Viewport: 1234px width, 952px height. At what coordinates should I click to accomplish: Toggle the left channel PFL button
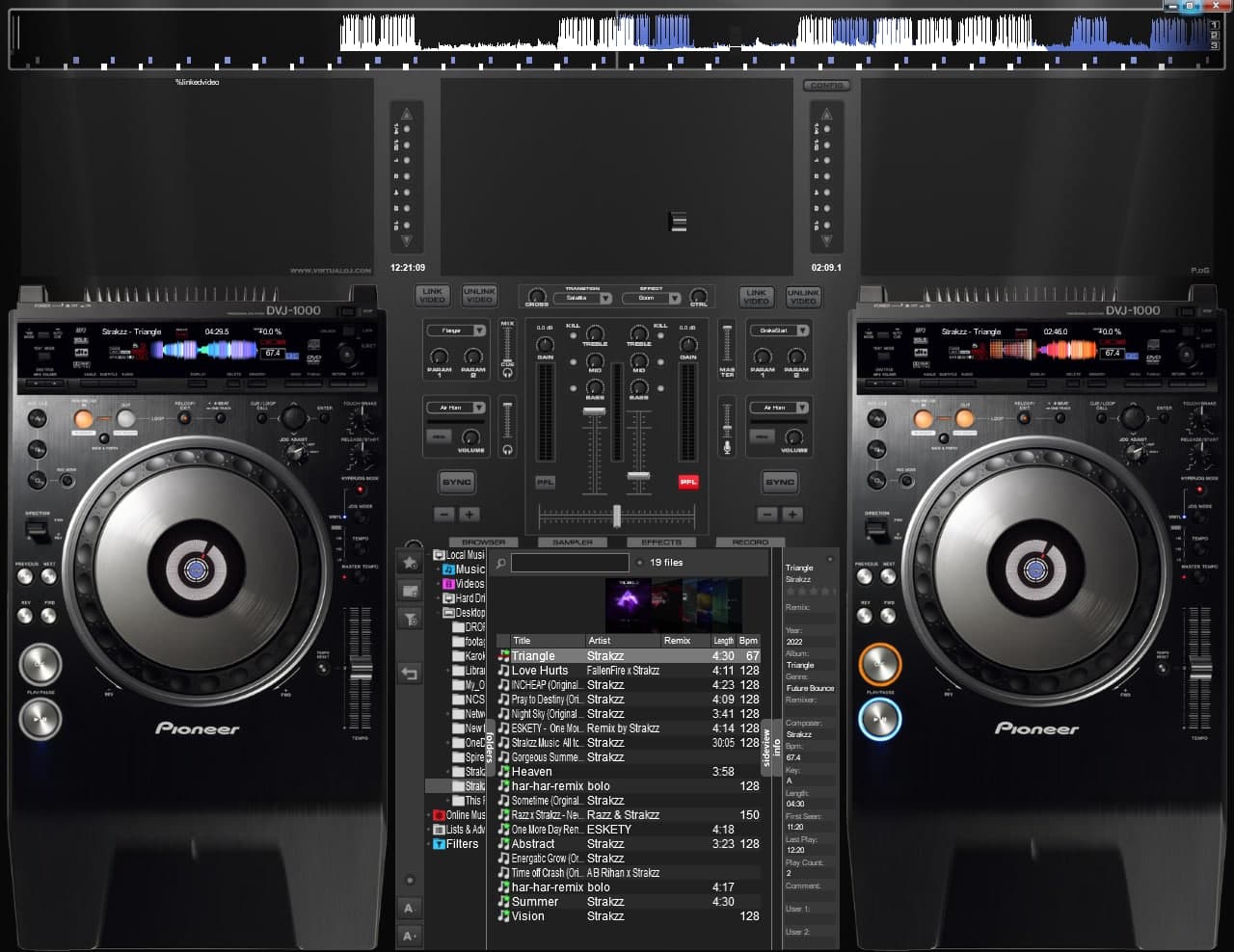point(545,482)
